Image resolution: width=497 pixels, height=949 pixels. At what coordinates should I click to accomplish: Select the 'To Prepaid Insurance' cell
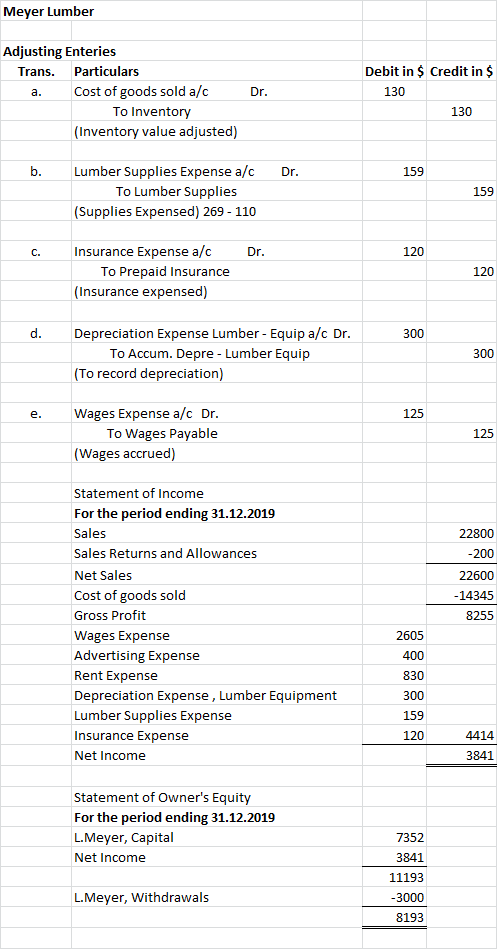tap(165, 272)
